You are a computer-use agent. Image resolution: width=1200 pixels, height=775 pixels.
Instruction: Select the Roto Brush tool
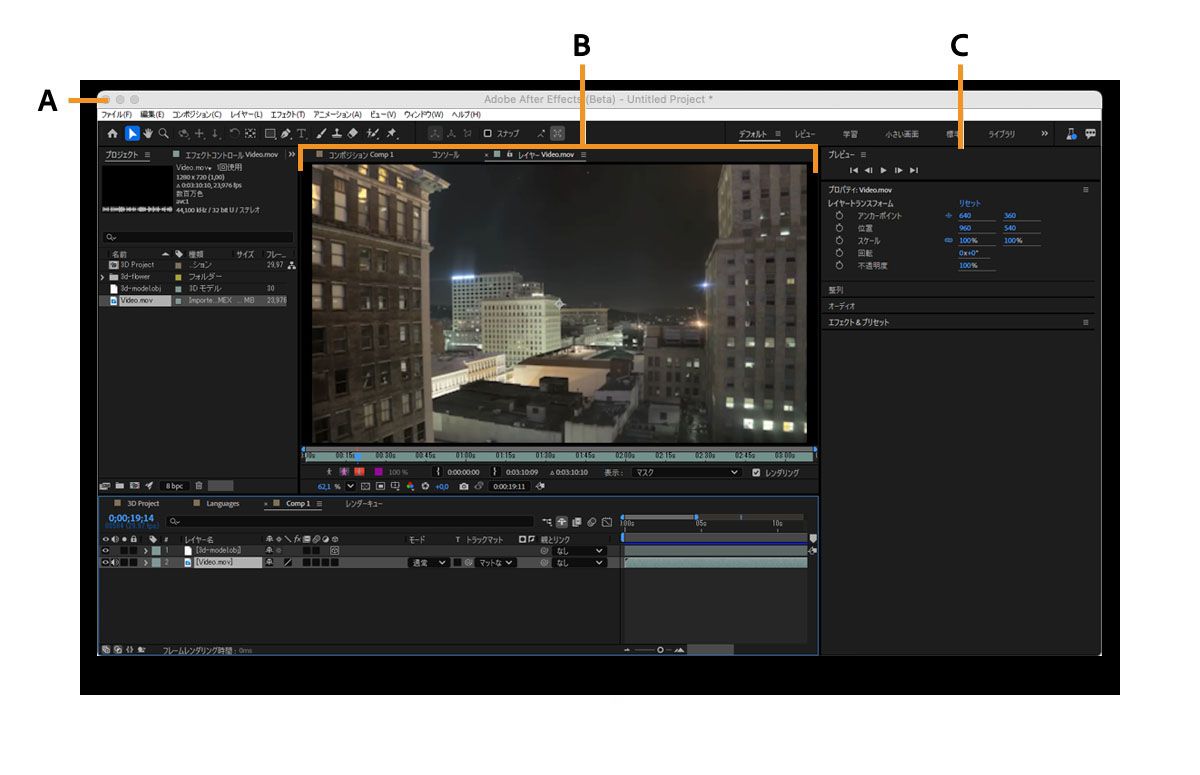click(373, 133)
